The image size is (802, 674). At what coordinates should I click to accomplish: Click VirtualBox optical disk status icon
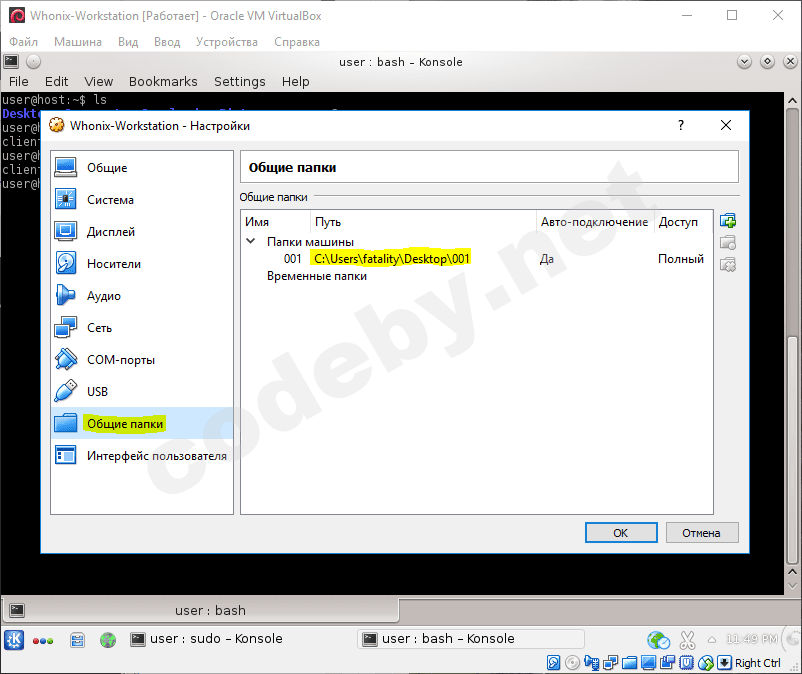[x=572, y=663]
